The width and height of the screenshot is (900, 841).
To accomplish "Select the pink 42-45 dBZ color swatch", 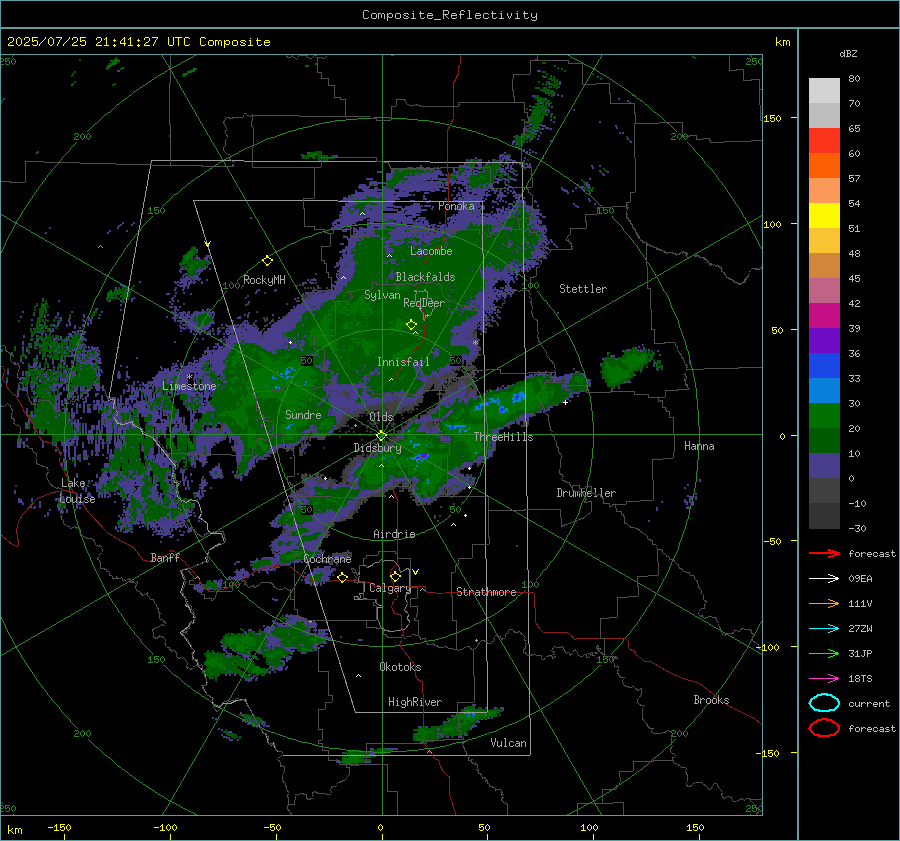I will pos(824,291).
